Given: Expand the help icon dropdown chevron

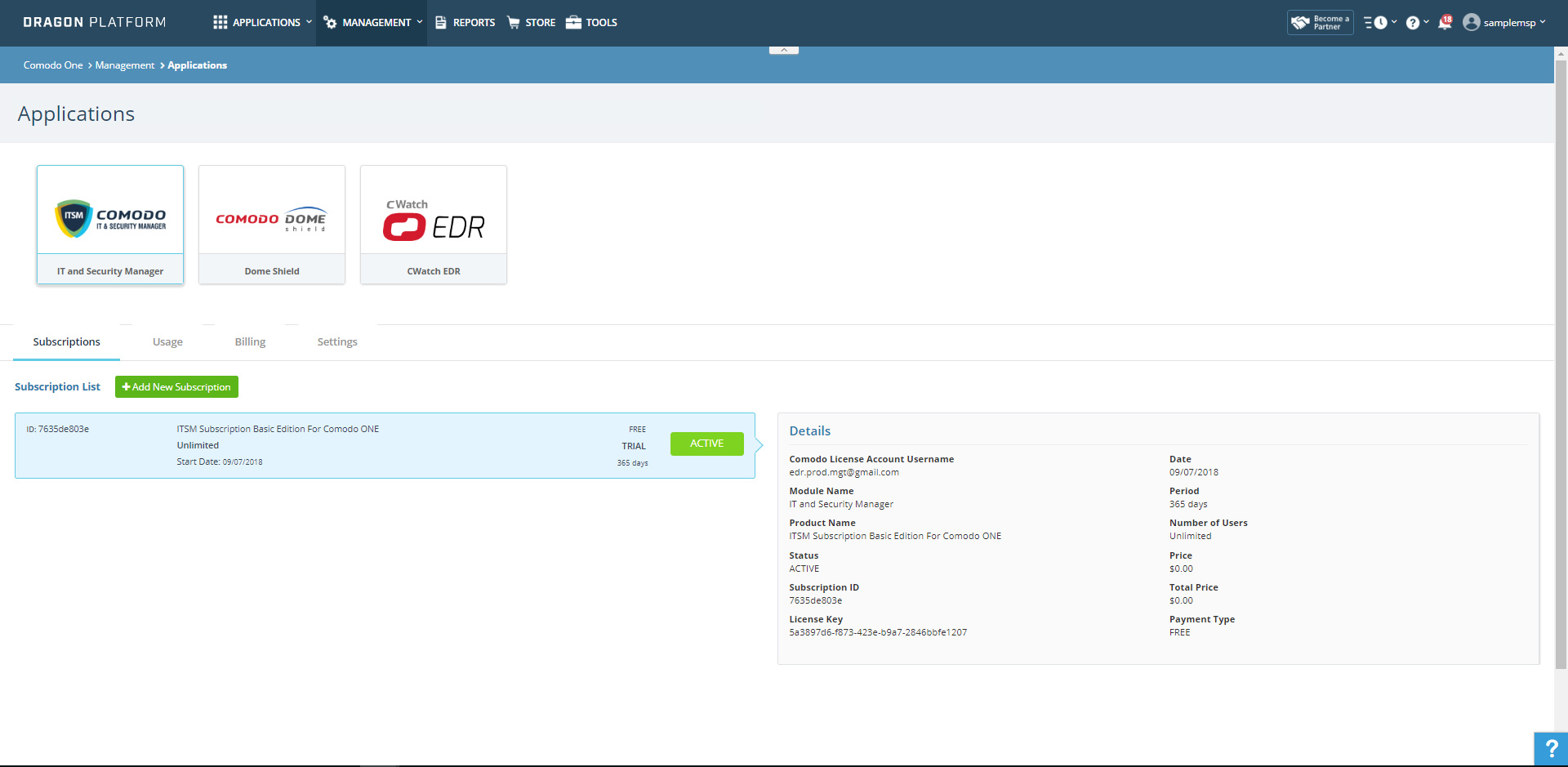Looking at the screenshot, I should pos(1426,22).
